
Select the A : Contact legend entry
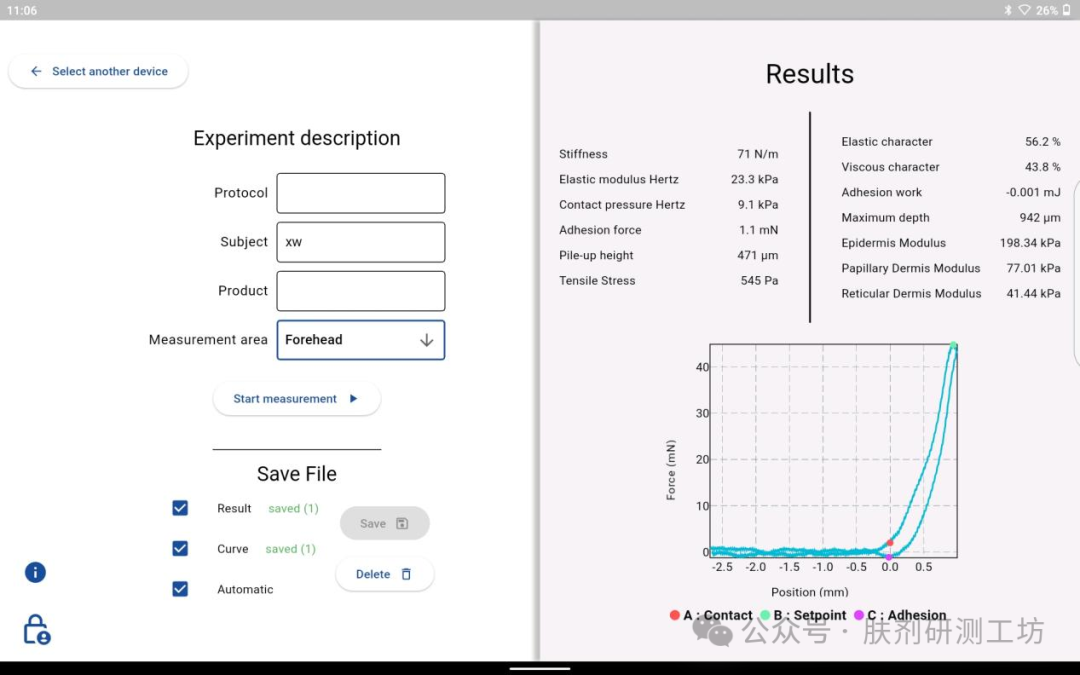711,615
